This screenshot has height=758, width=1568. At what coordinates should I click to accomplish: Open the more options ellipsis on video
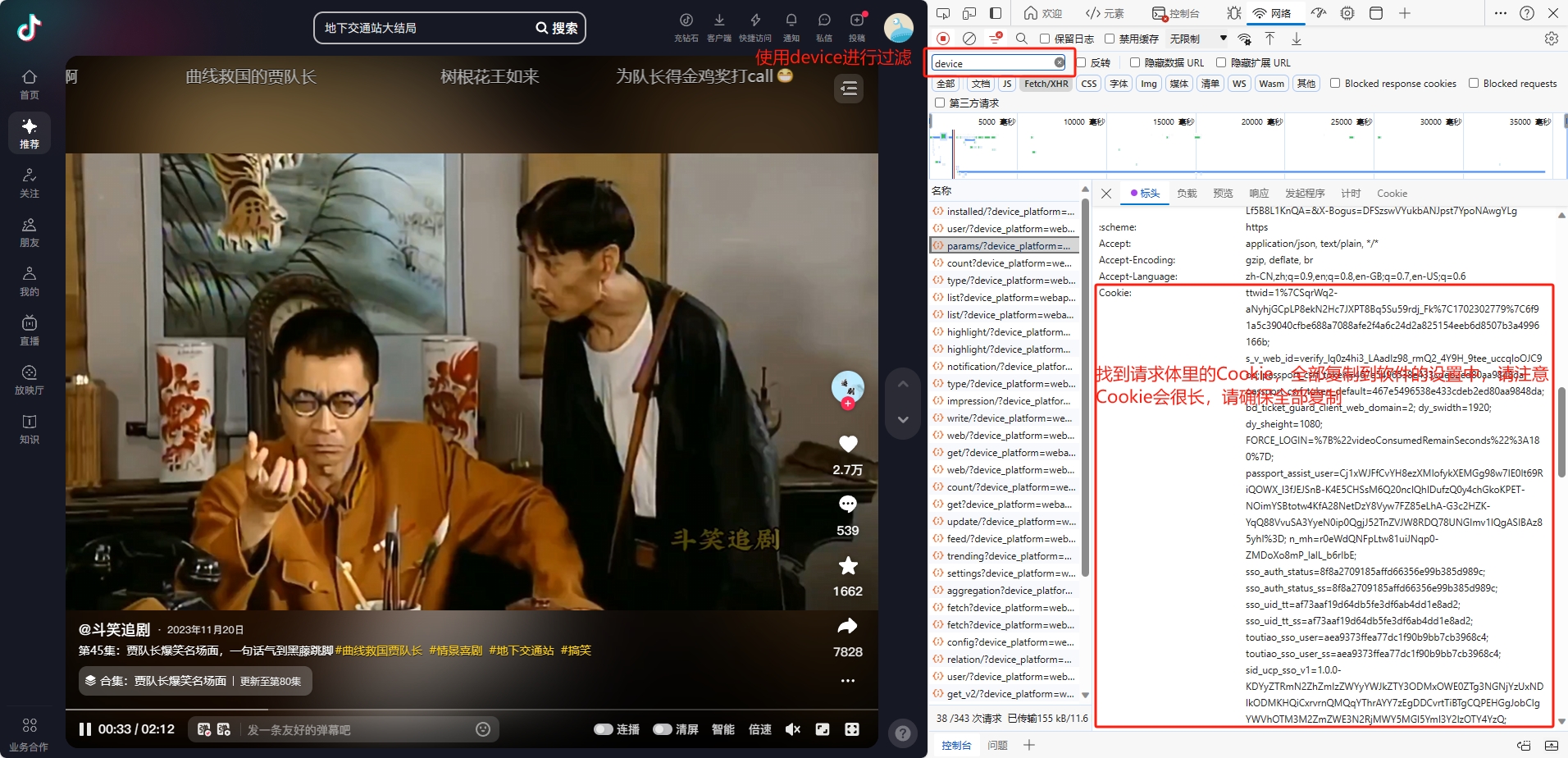(x=848, y=681)
